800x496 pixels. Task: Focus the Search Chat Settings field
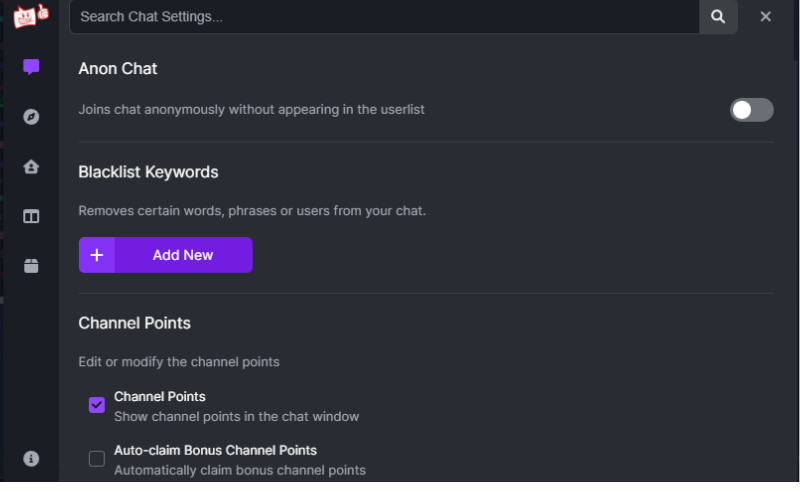[384, 17]
